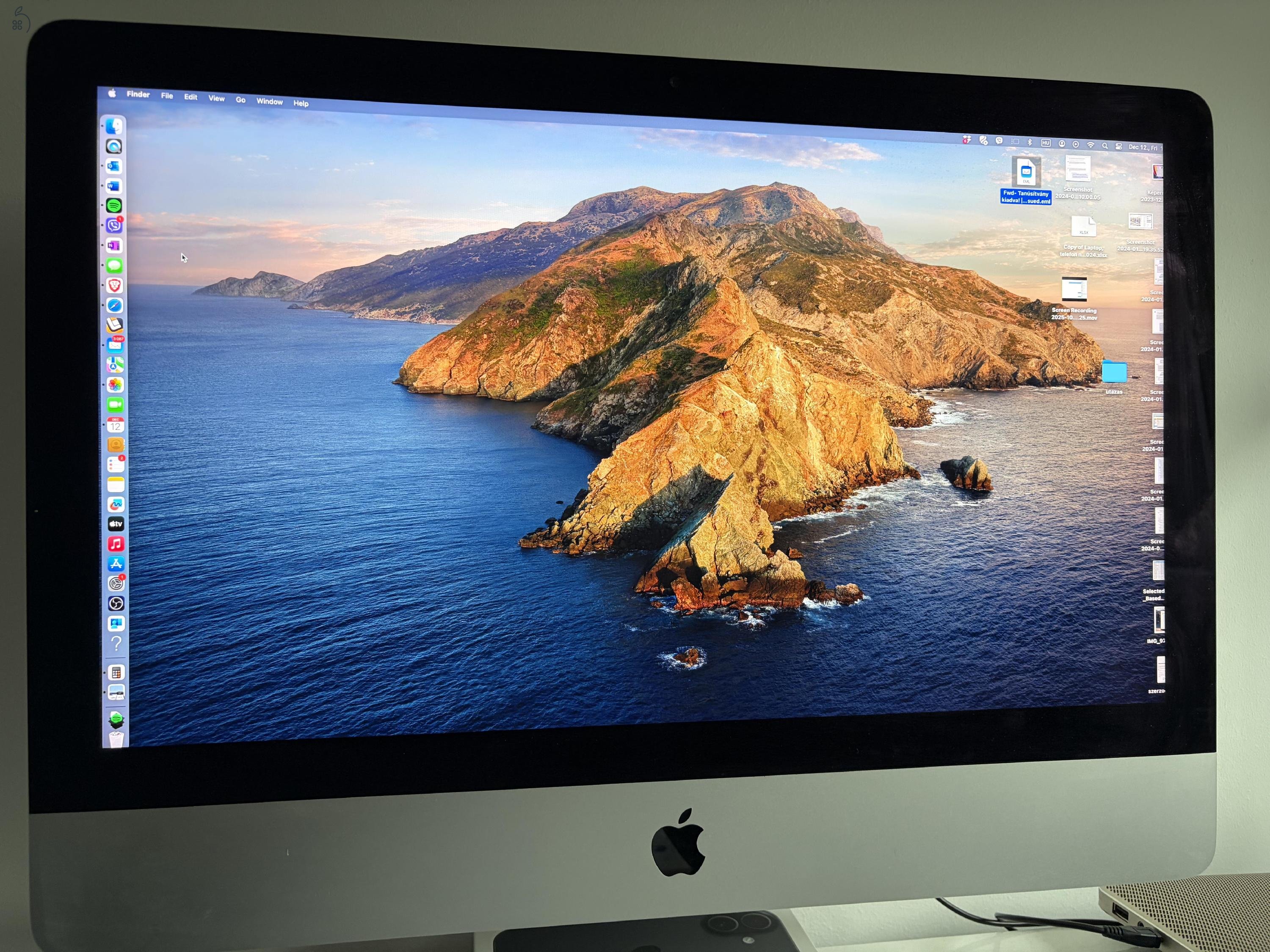1270x952 pixels.
Task: Open the Brave browser from the Dock
Action: click(x=115, y=286)
